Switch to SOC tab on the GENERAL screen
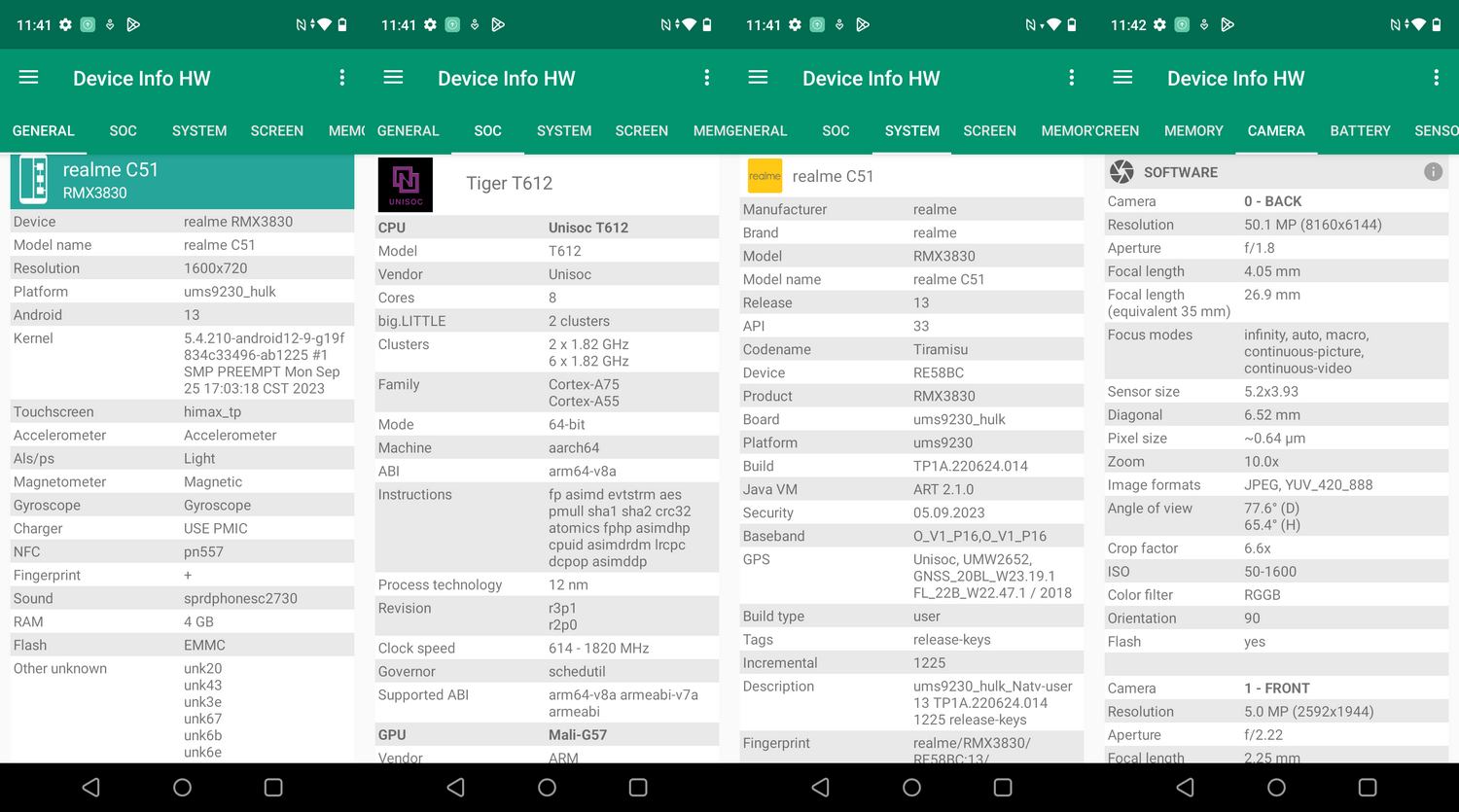 tap(123, 130)
